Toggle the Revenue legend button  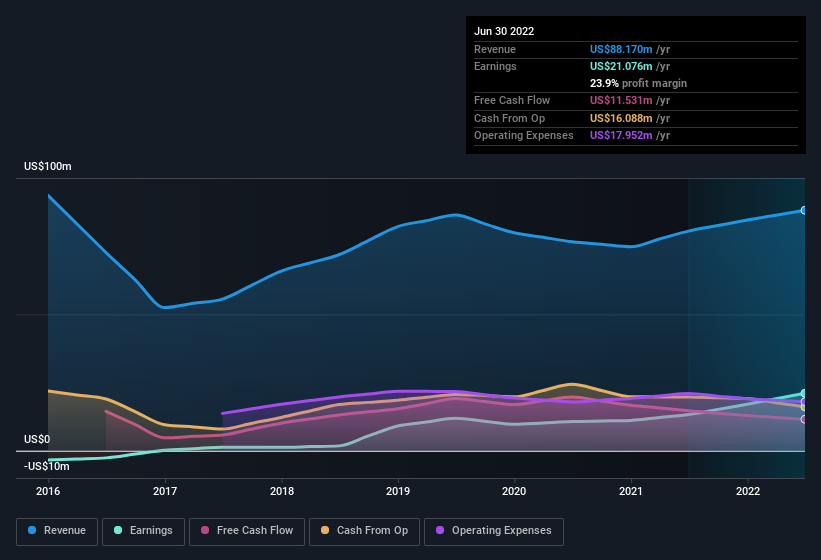[57, 531]
